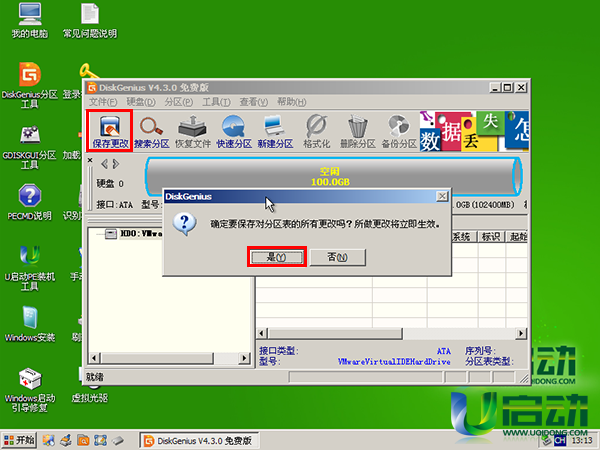Click the third quick launch folder icon
This screenshot has height=450, width=600.
83,440
